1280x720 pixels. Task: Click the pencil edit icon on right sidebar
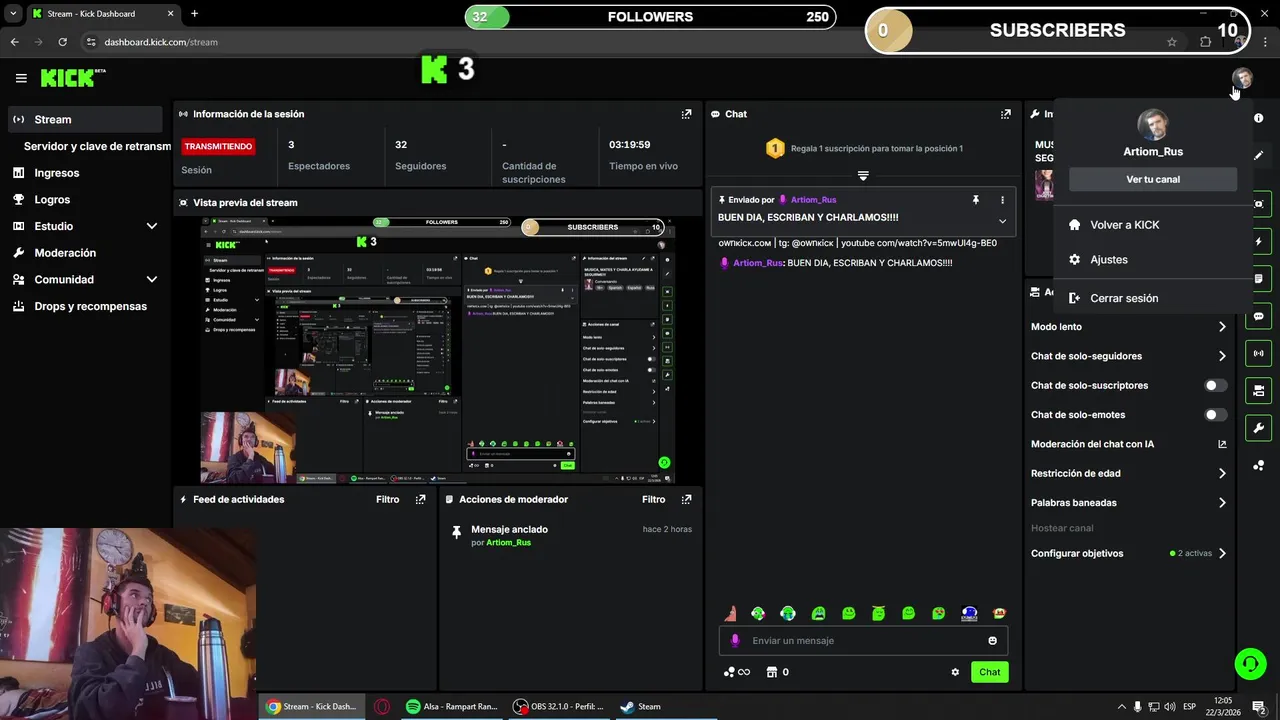click(x=1258, y=156)
